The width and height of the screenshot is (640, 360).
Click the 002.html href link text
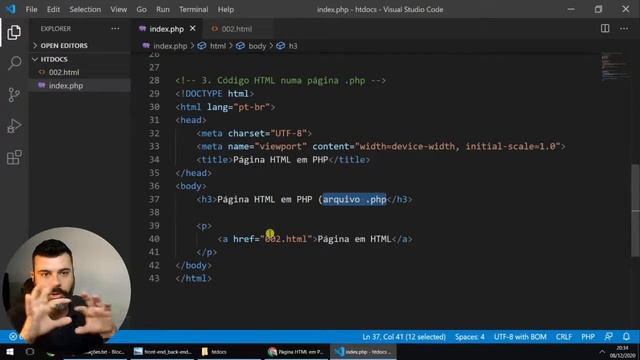(x=286, y=239)
